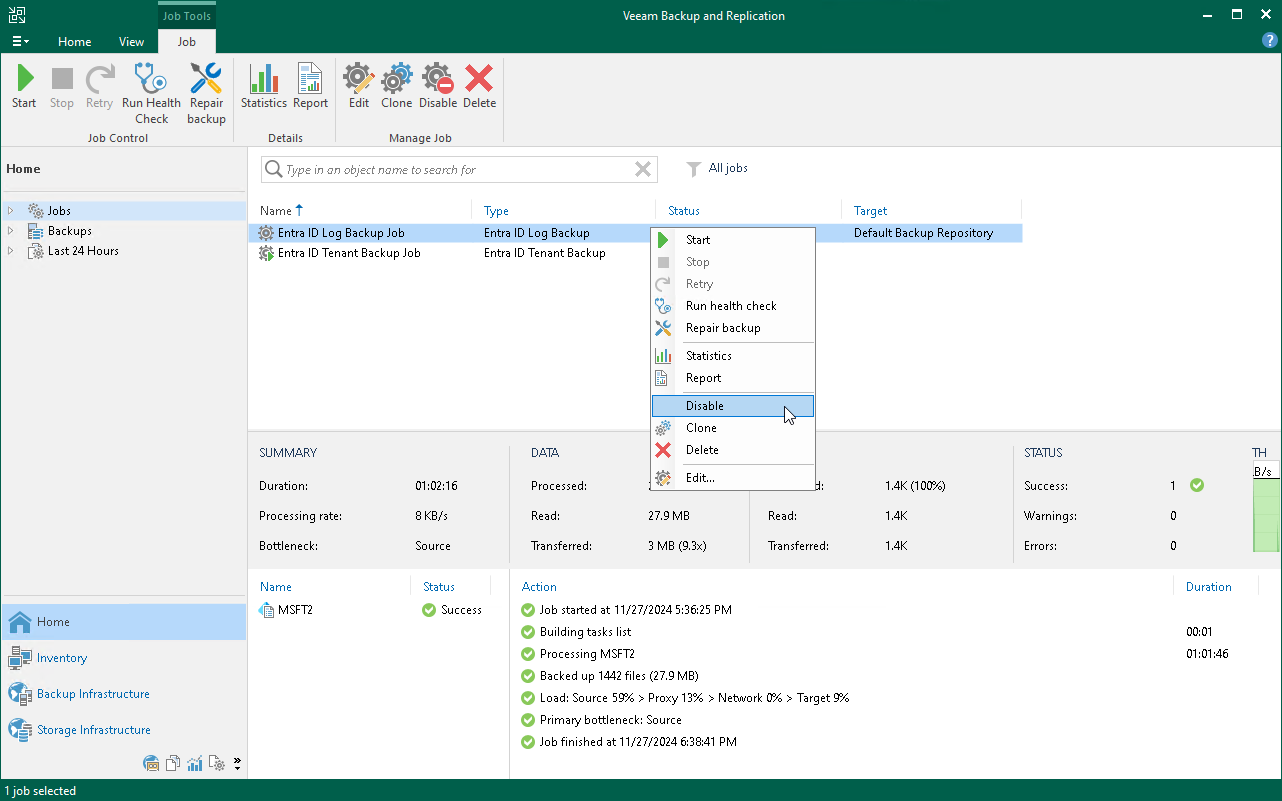Click the 'Building tasks list' action line
This screenshot has height=801, width=1282.
pyautogui.click(x=585, y=632)
